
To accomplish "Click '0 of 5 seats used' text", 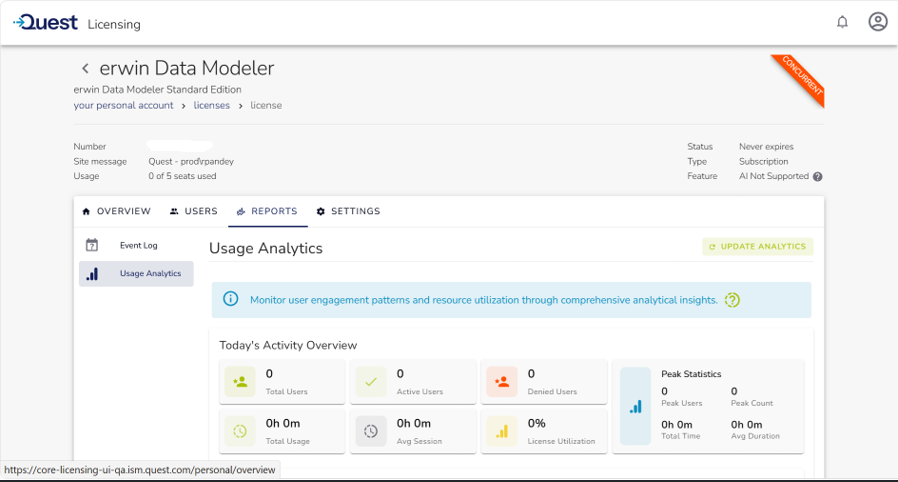I will 182,176.
